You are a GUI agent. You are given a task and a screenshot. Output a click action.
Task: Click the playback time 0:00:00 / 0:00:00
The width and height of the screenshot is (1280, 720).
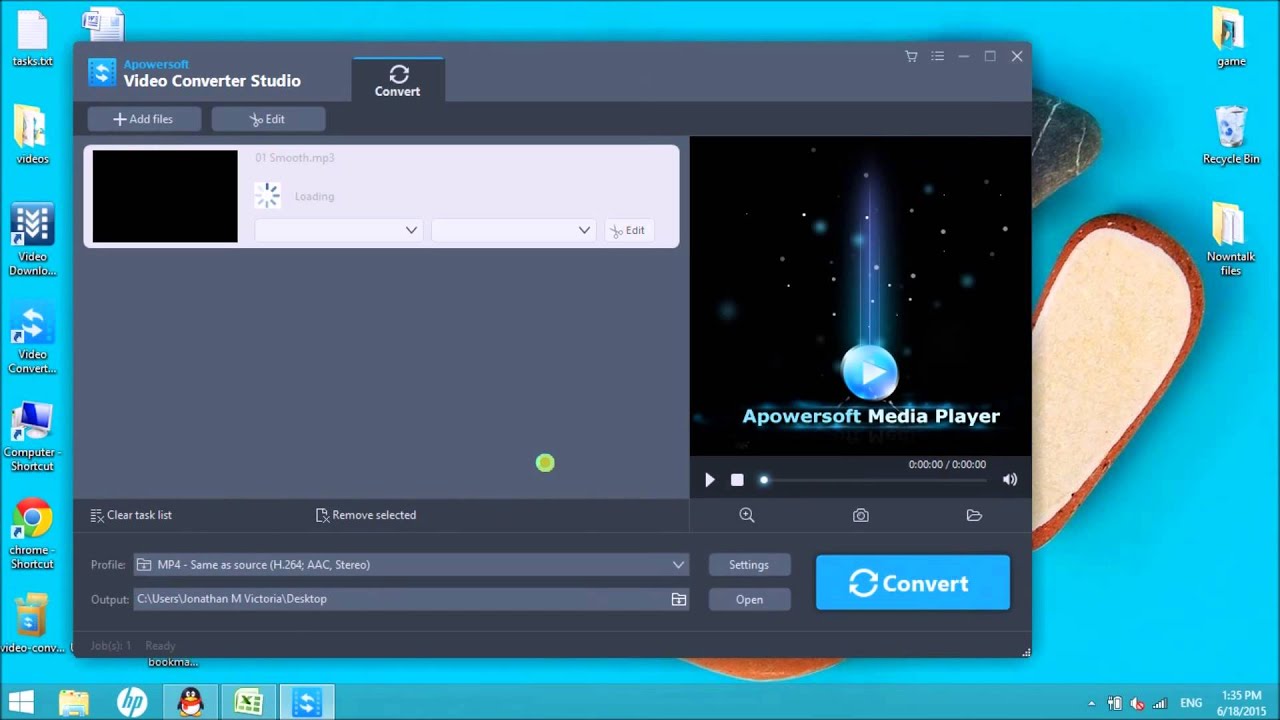pos(947,465)
